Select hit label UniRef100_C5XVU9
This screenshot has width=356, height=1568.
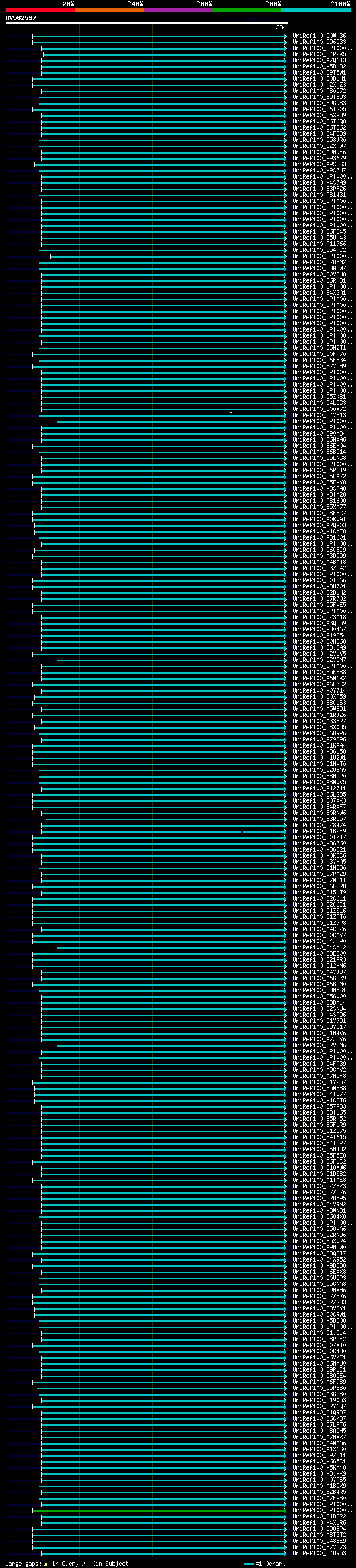(x=319, y=115)
